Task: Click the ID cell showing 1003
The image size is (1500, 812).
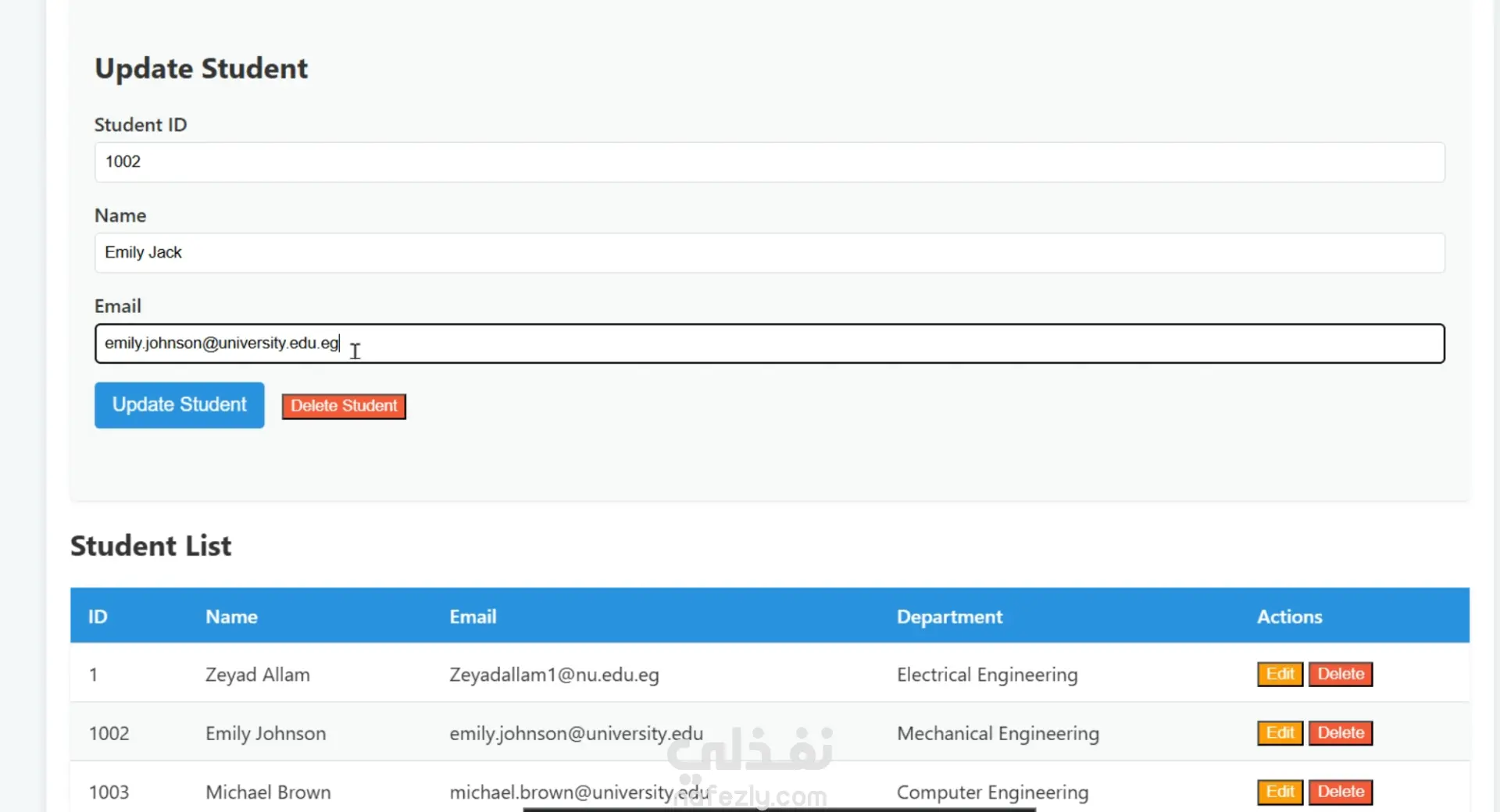Action: (x=109, y=792)
